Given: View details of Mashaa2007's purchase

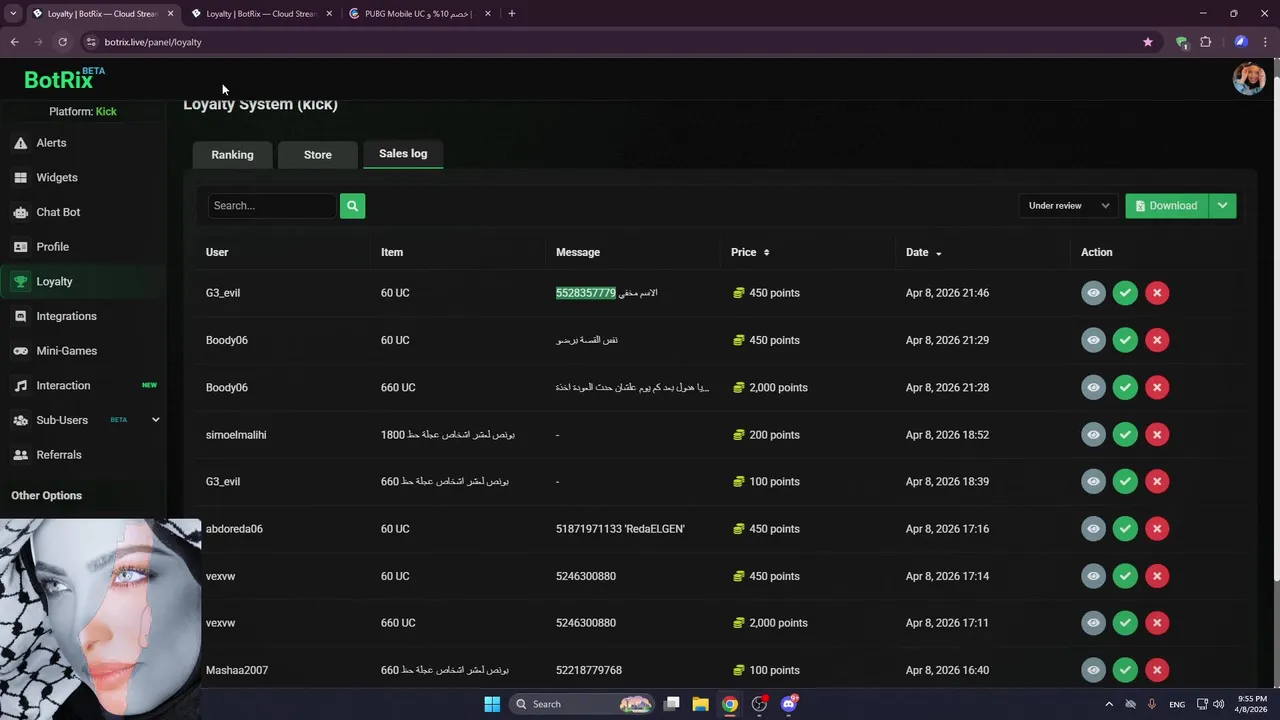Looking at the screenshot, I should [x=1093, y=670].
